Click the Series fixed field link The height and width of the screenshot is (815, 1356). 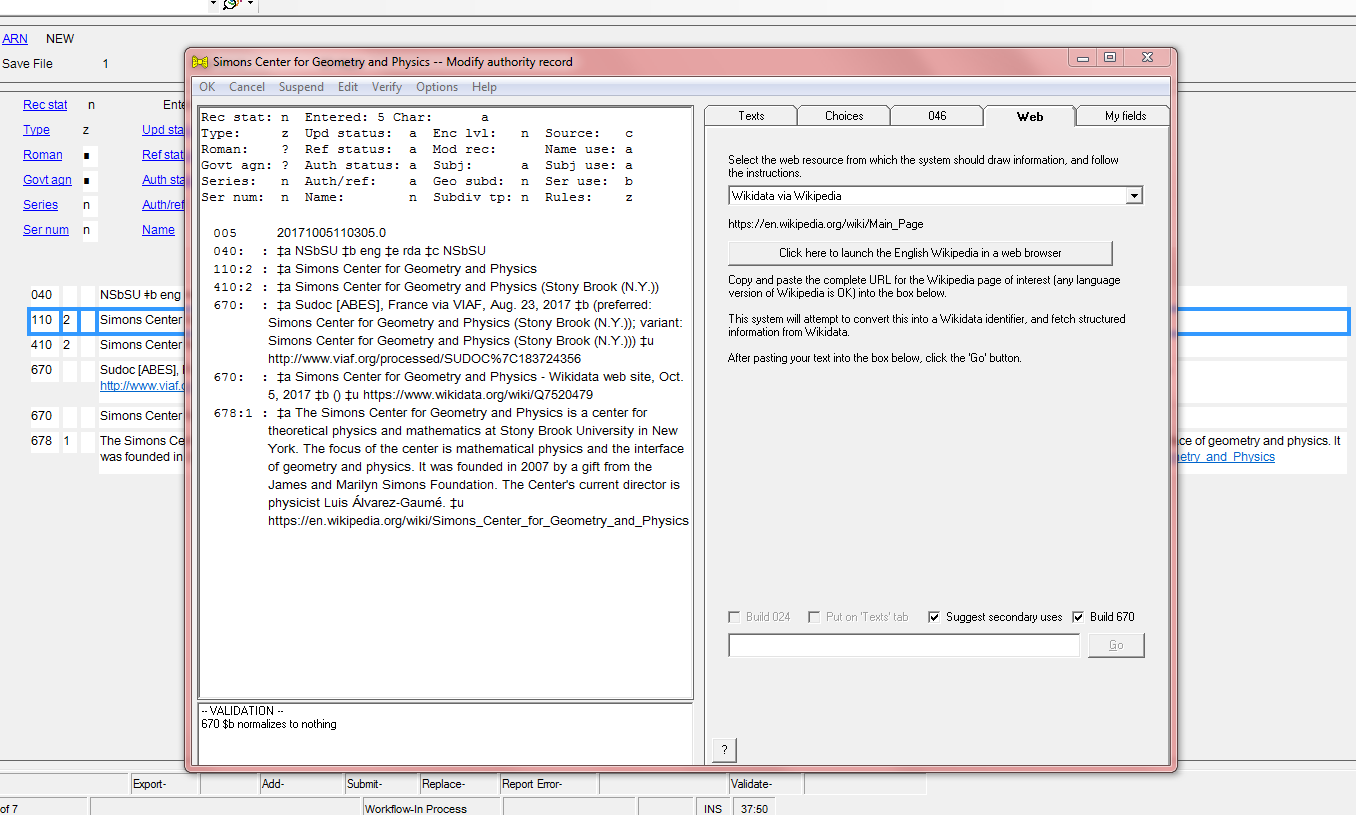[x=41, y=205]
